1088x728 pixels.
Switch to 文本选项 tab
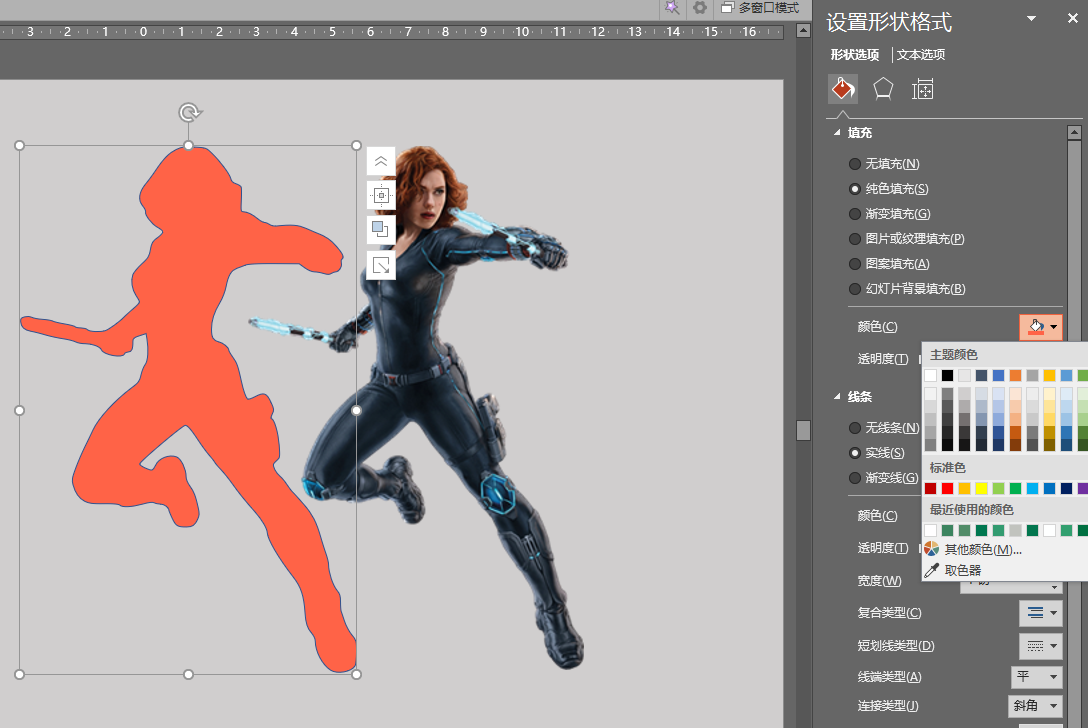coord(921,55)
